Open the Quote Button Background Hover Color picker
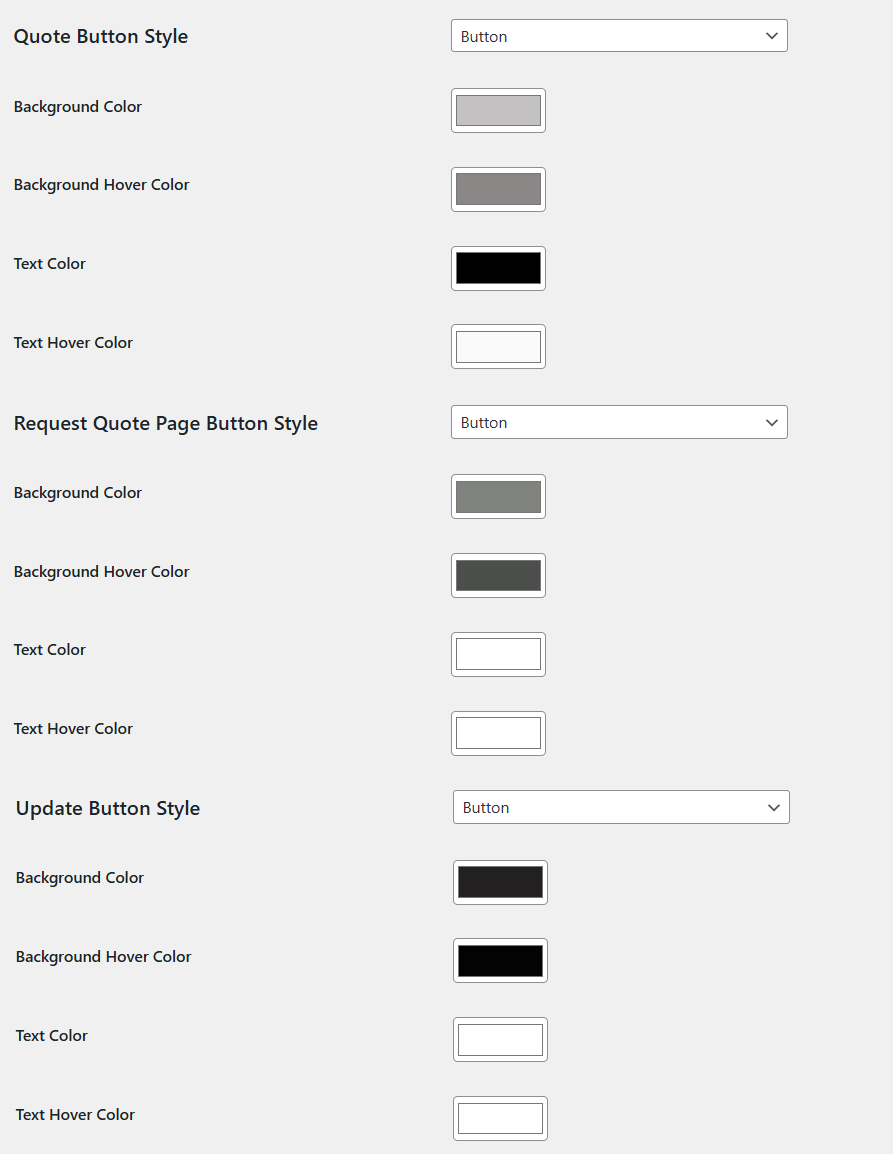This screenshot has height=1154, width=893. coord(498,189)
